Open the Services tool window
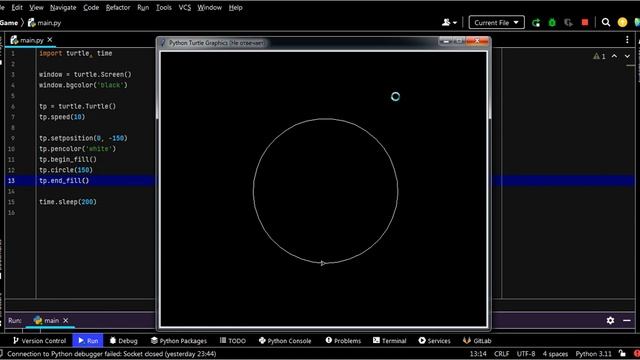This screenshot has height=360, width=640. [x=434, y=340]
